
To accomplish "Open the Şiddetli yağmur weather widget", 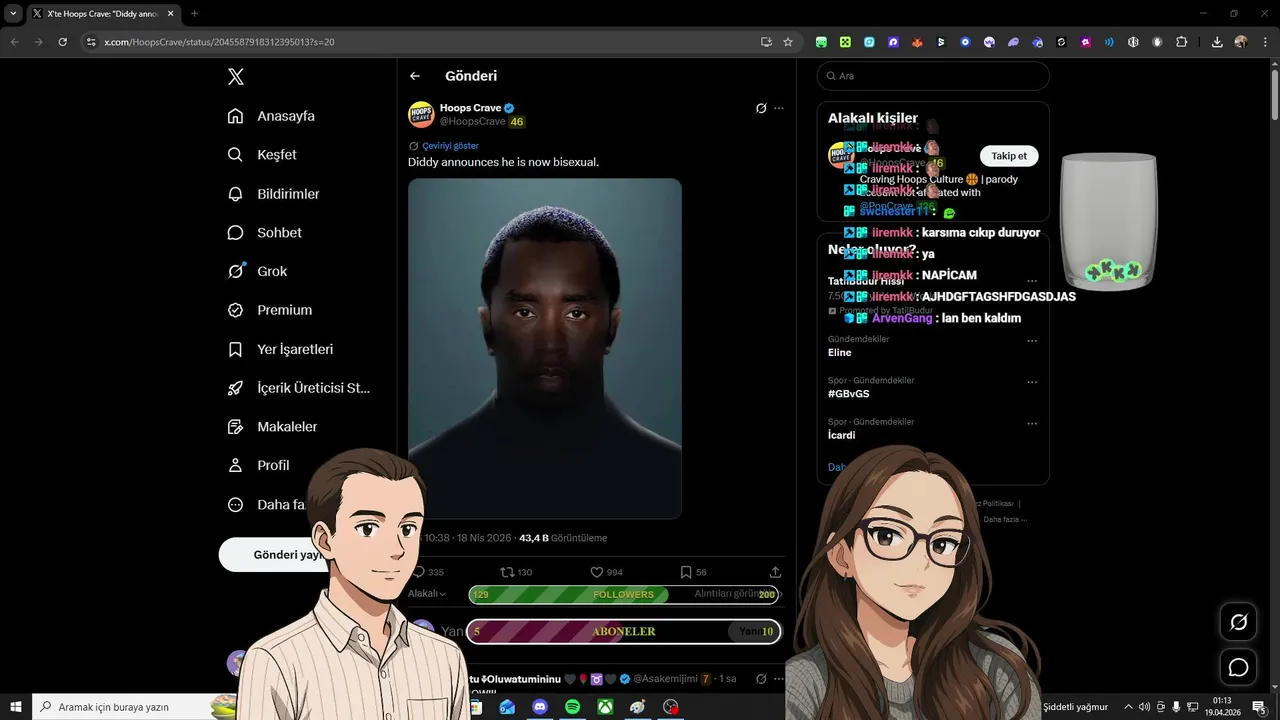I will 1075,707.
